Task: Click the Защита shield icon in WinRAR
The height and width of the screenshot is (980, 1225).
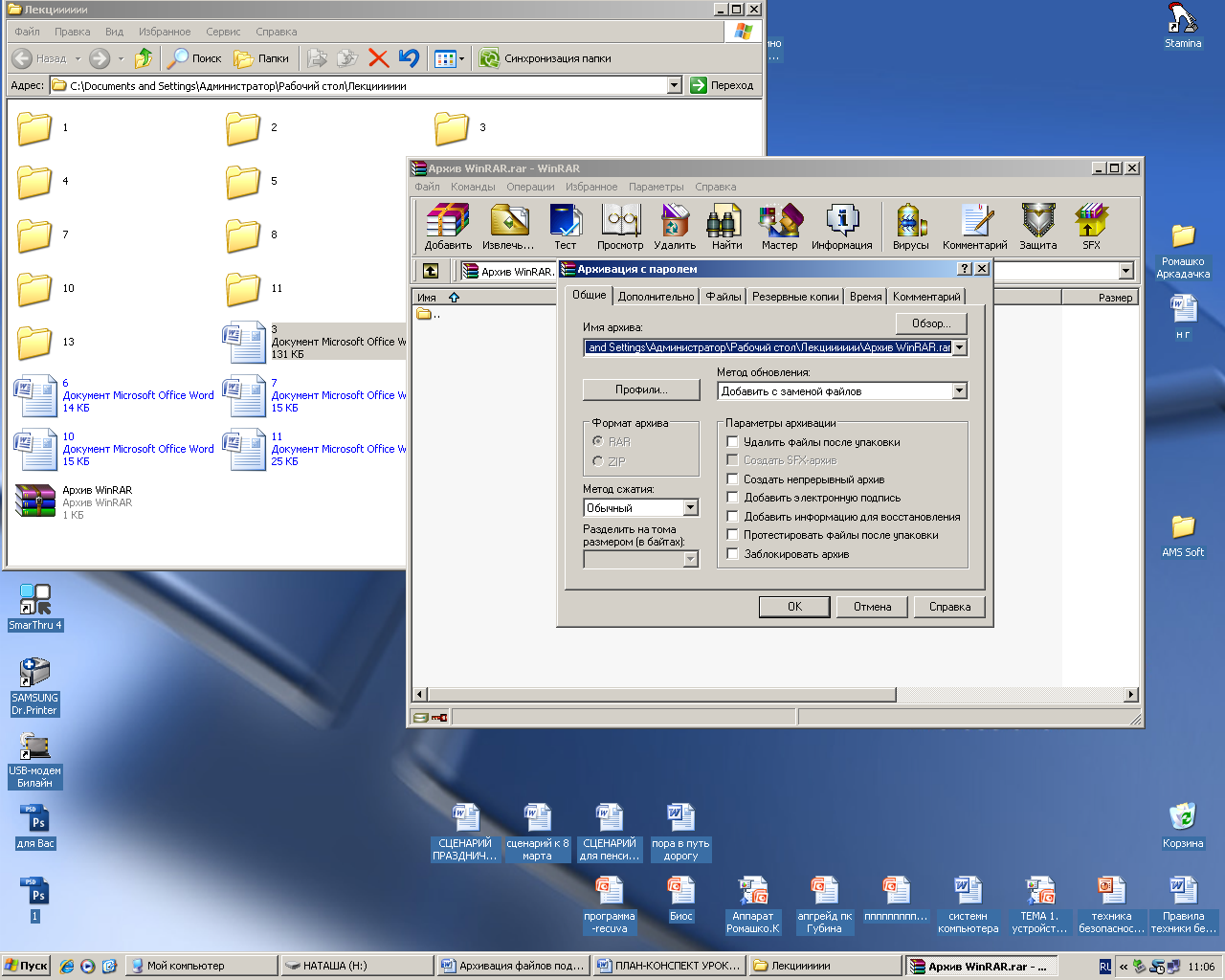Action: point(1038,227)
